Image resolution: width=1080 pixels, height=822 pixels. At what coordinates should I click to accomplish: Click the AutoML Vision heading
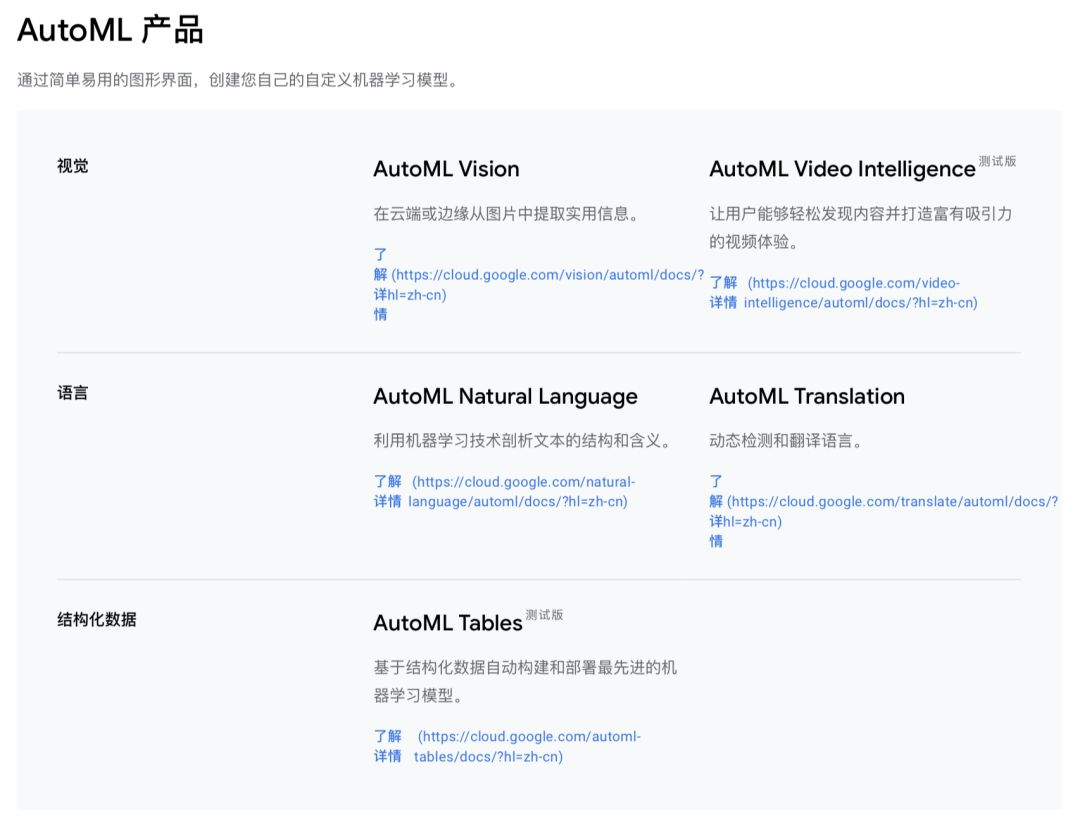pos(446,169)
